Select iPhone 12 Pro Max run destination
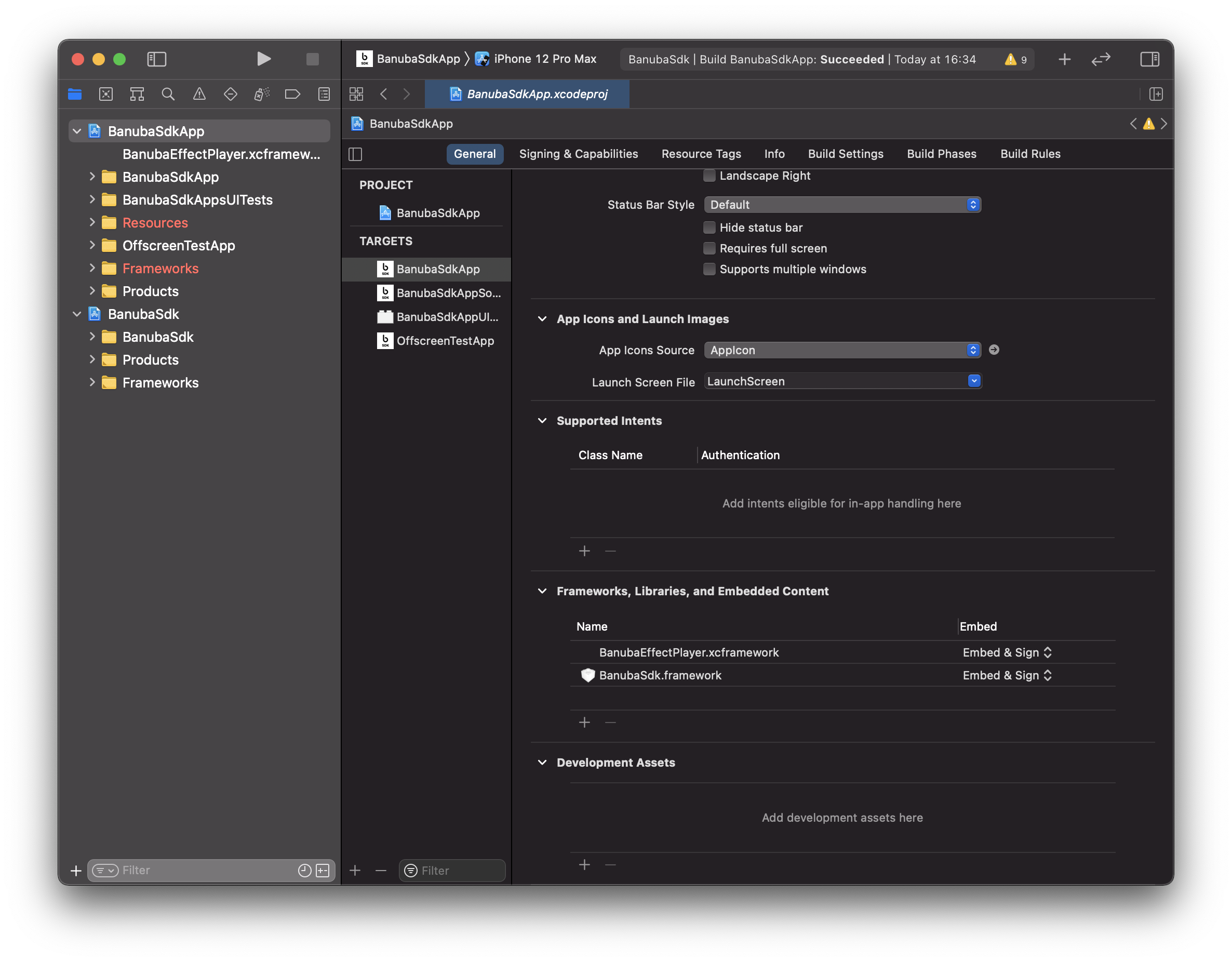The width and height of the screenshot is (1232, 962). 536,59
